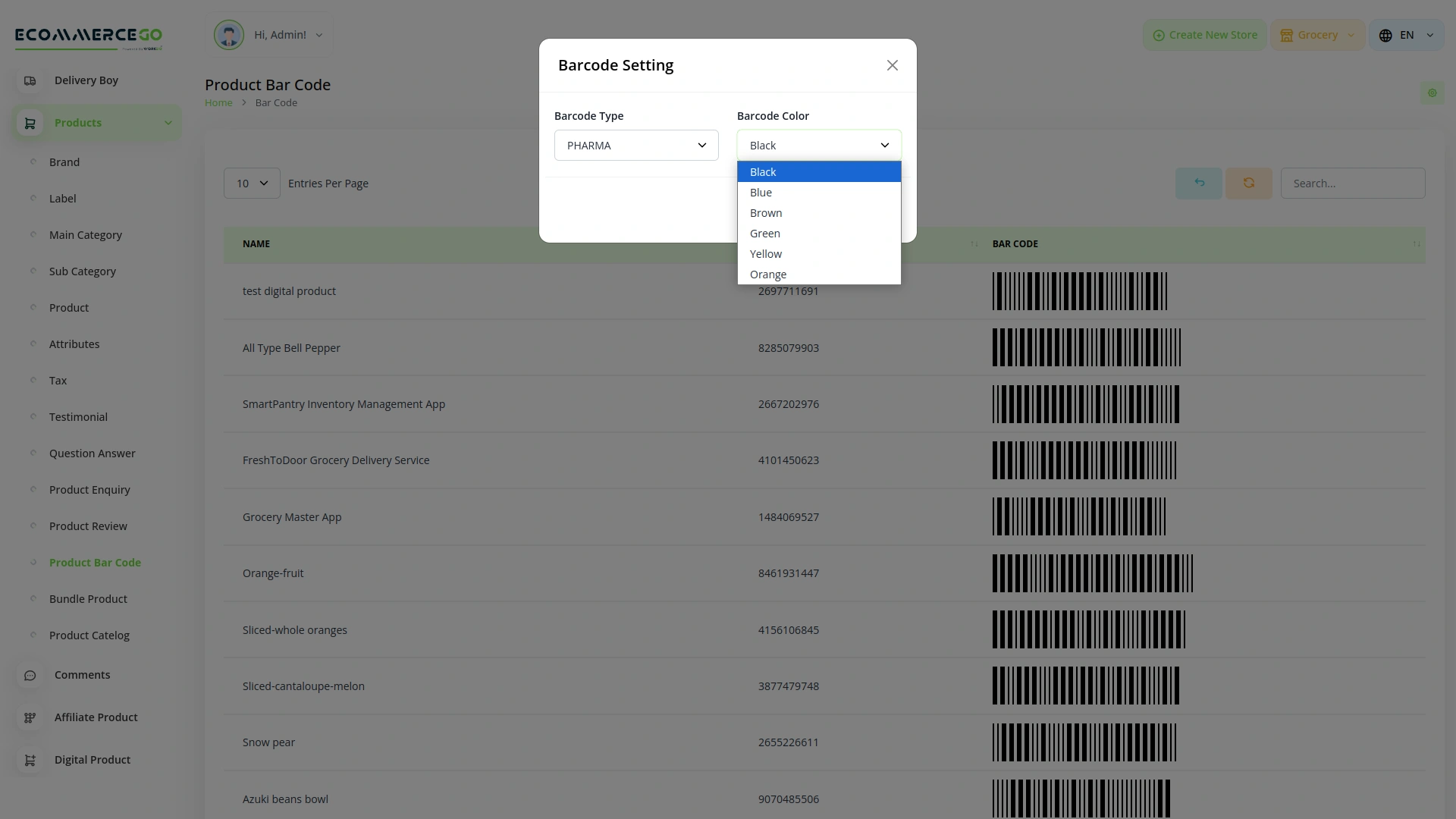Click the orange refresh icon near the search box

[x=1248, y=183]
